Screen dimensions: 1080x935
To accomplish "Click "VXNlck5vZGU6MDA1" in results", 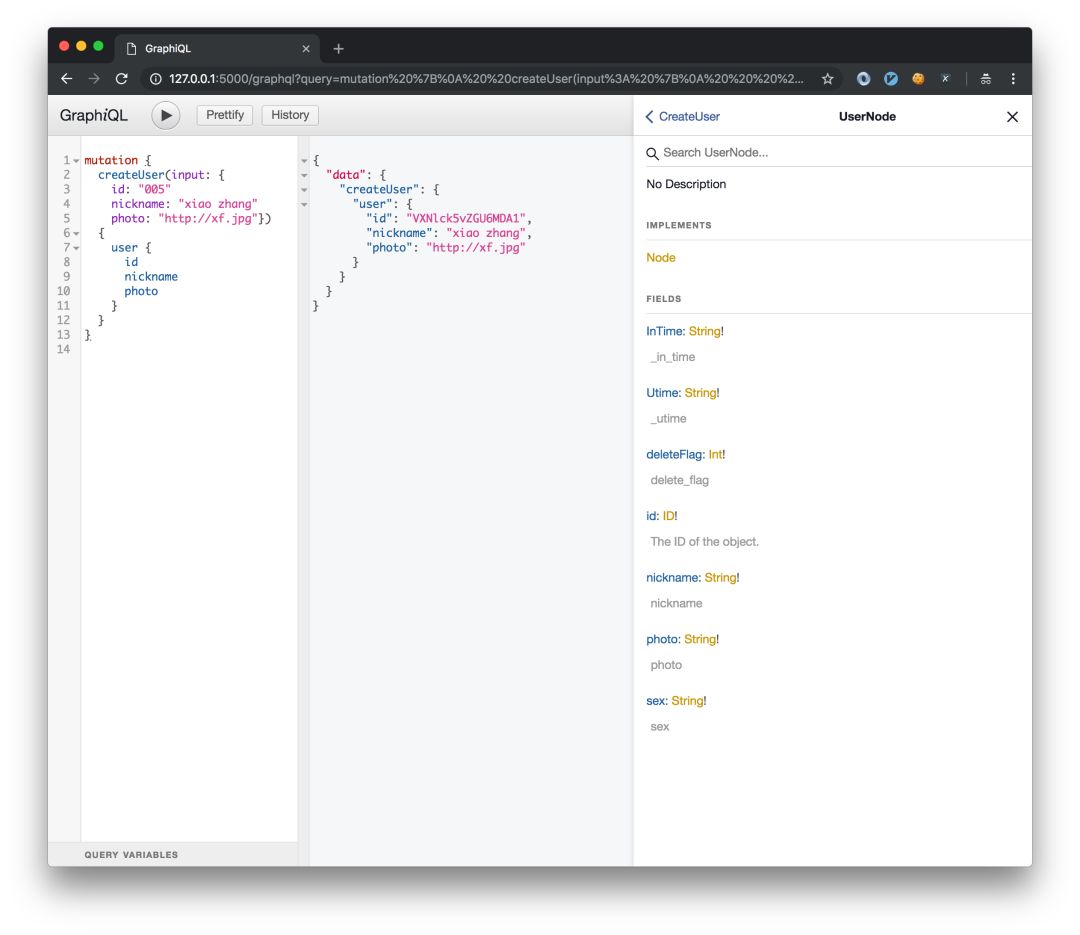I will 466,218.
